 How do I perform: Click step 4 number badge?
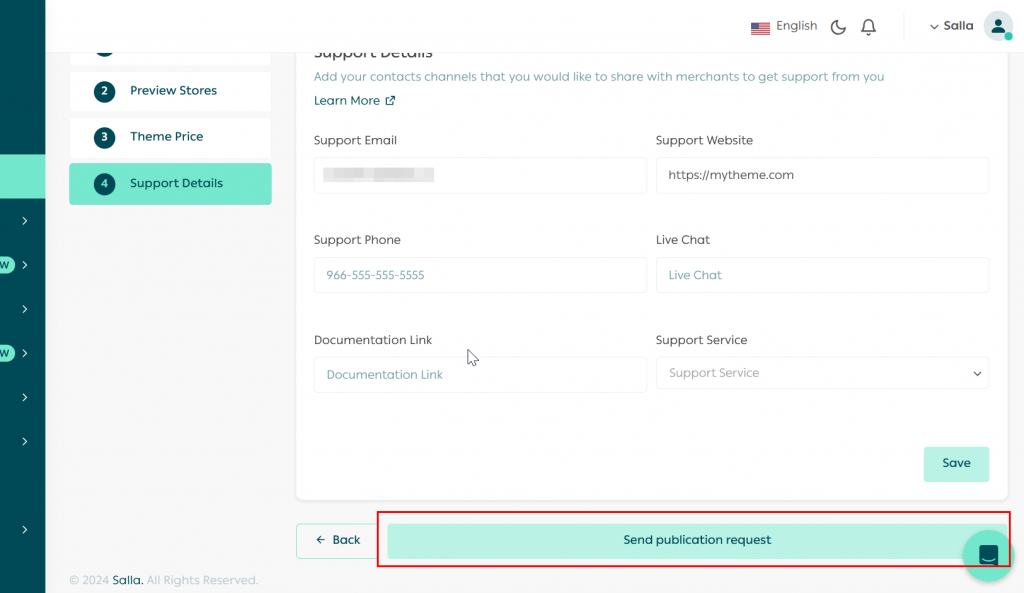click(104, 184)
